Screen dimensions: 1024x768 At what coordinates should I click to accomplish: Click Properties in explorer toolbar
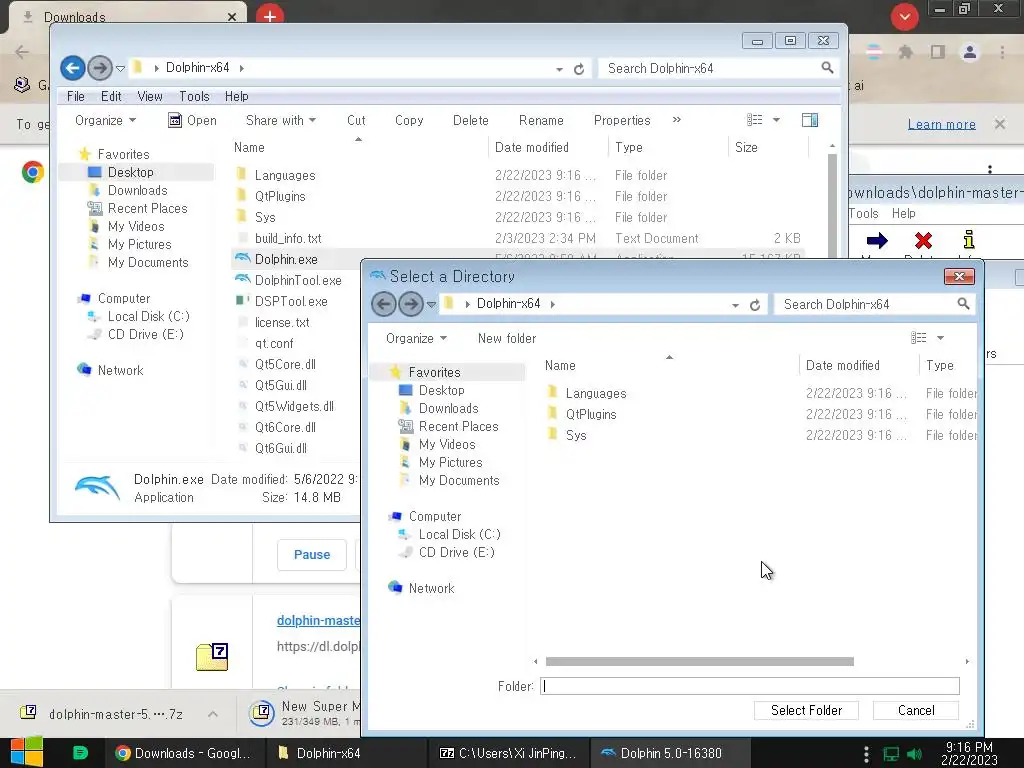622,120
